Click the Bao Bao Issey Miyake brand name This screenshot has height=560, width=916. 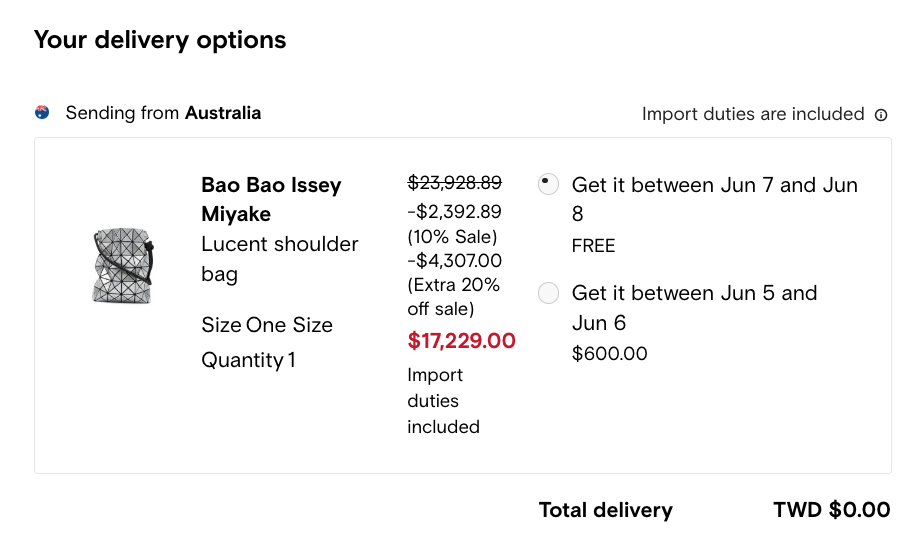(271, 199)
